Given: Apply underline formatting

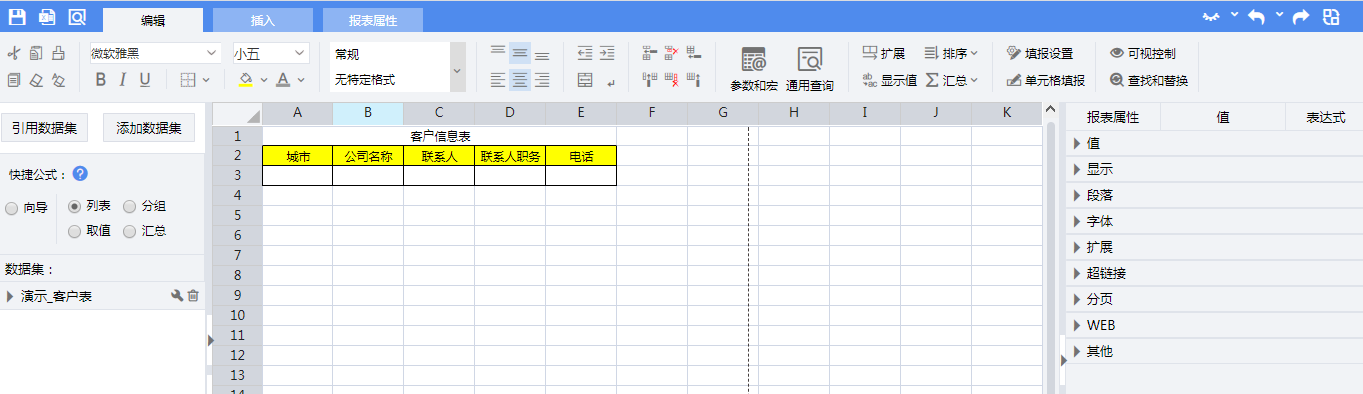Looking at the screenshot, I should click(145, 80).
